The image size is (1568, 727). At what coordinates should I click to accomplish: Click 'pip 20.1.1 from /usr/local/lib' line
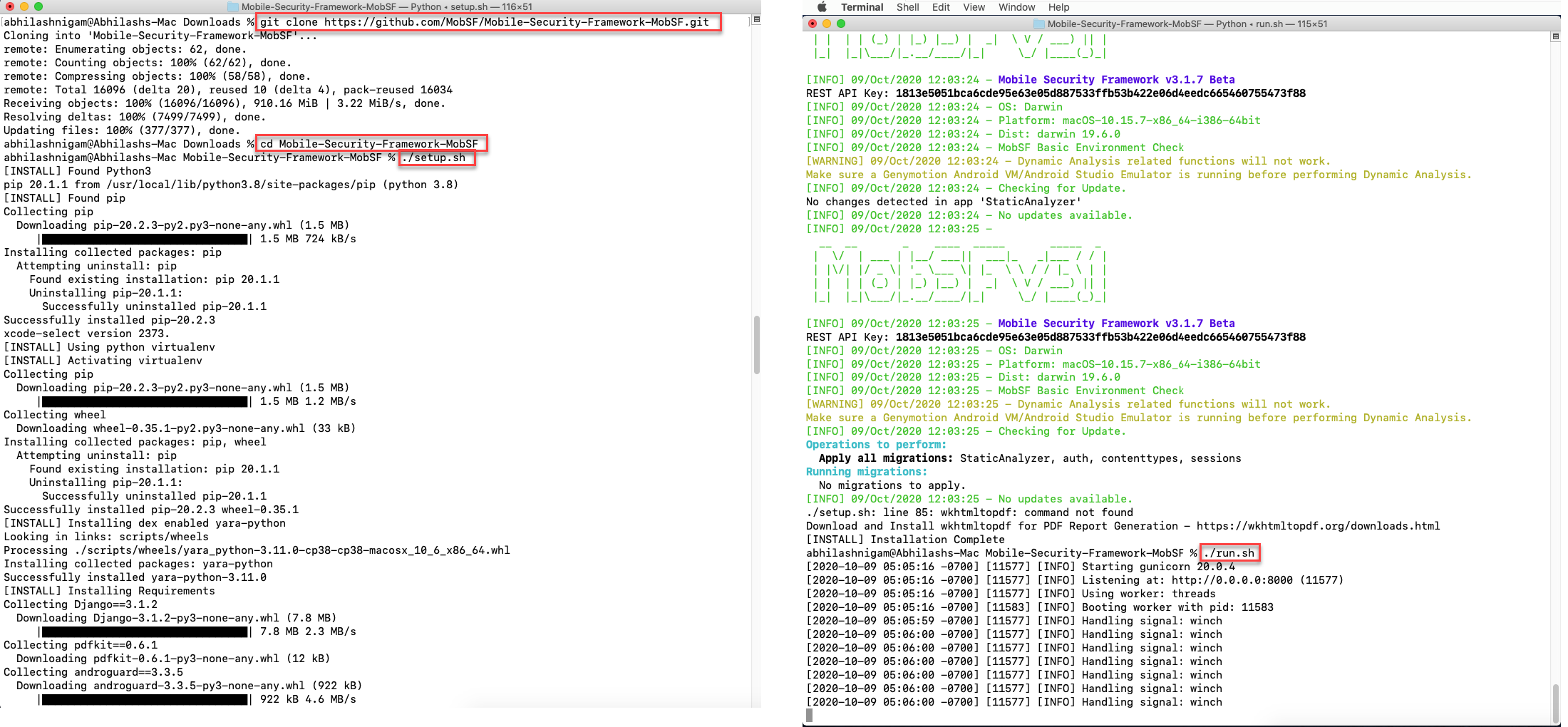(x=231, y=185)
